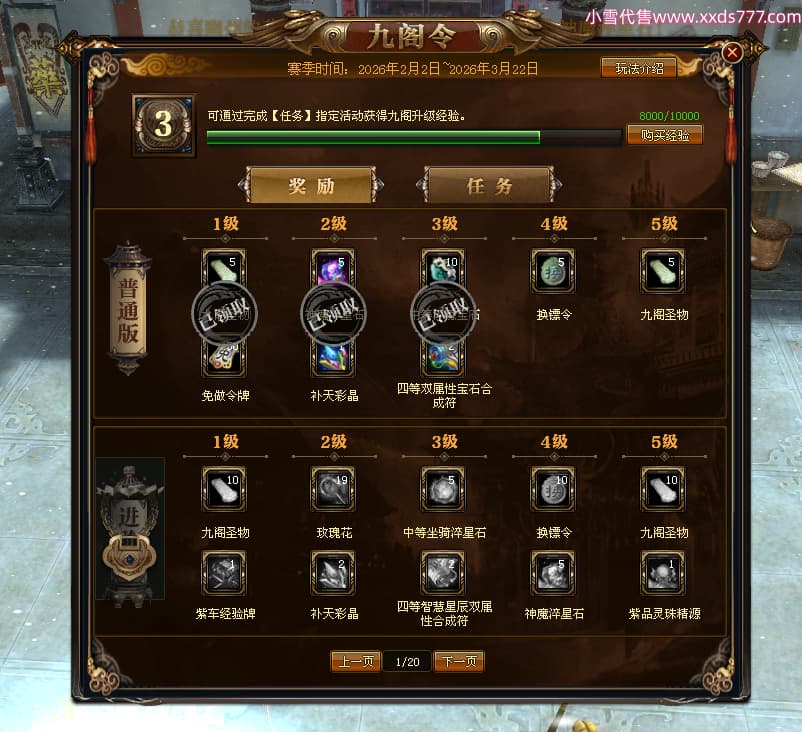This screenshot has height=732, width=802.
Task: Open the 玩法介绍 button
Action: point(639,68)
